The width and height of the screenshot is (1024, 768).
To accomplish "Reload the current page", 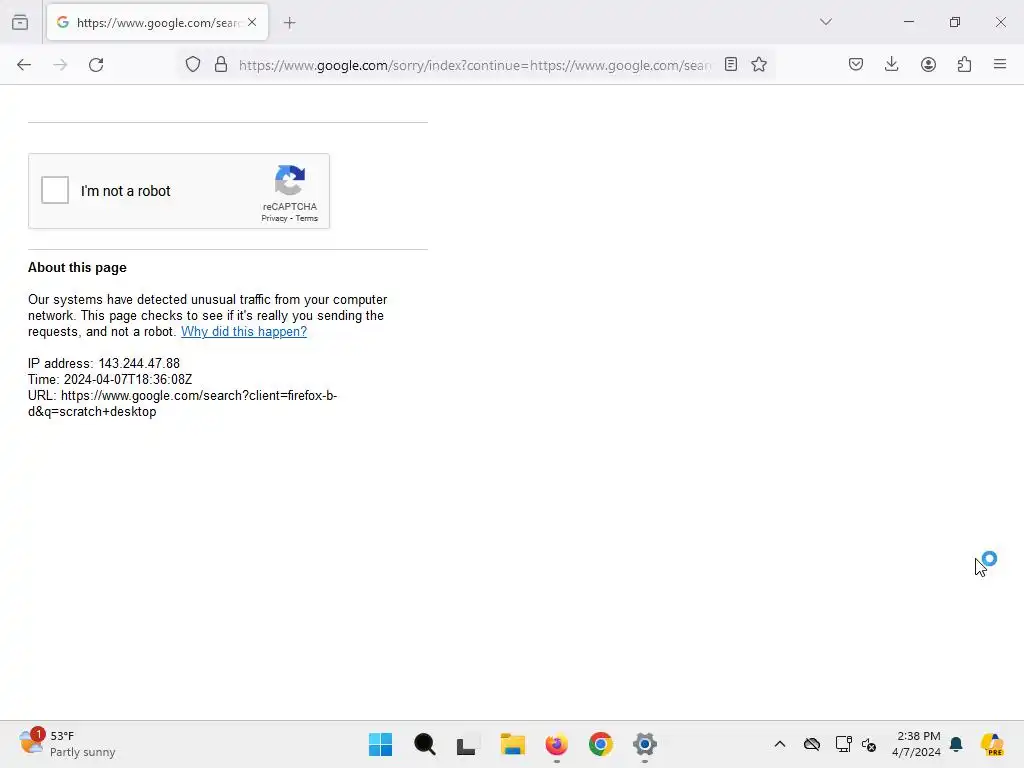I will click(96, 65).
